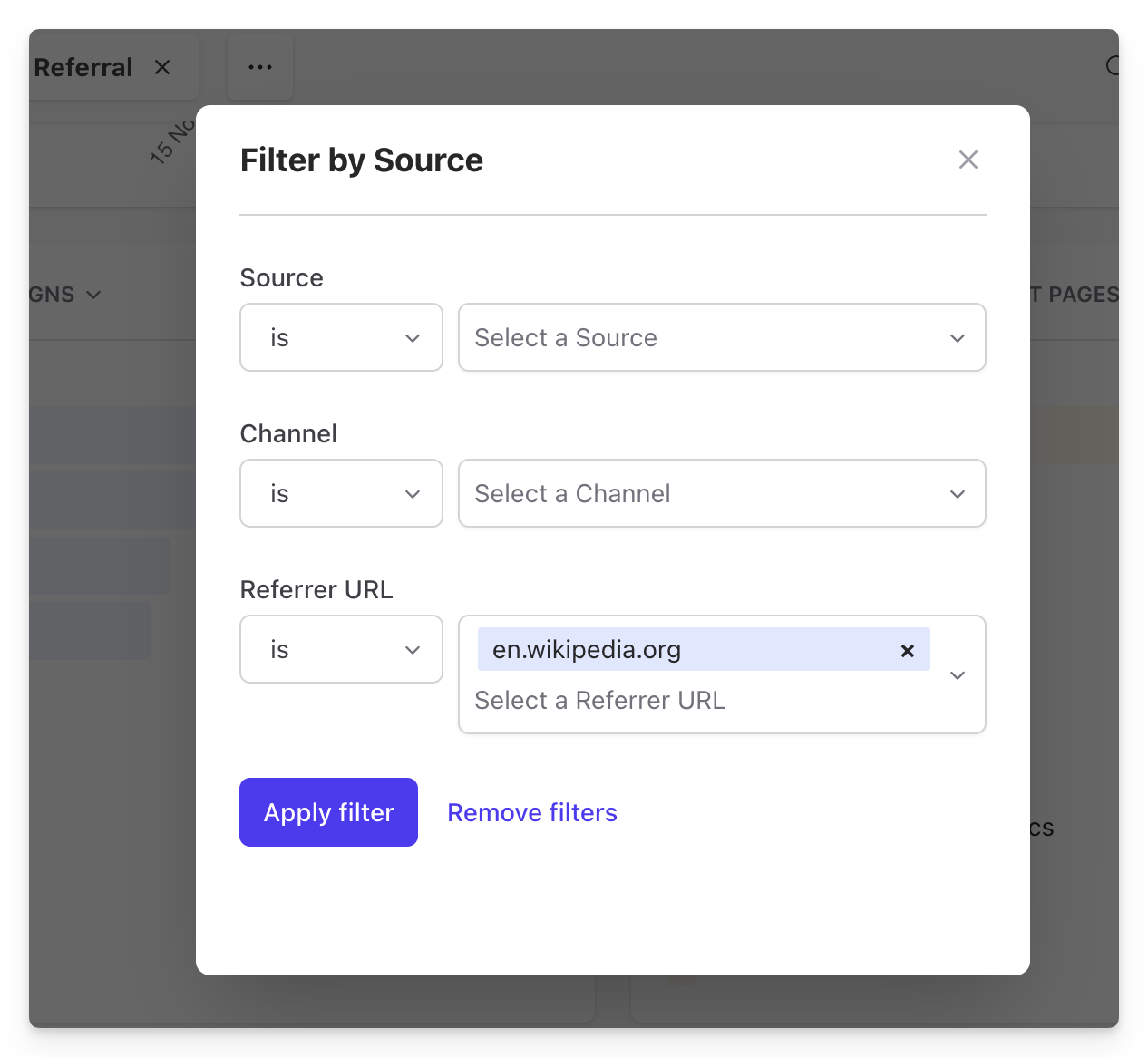Close the Filter by Source dialog

click(968, 160)
